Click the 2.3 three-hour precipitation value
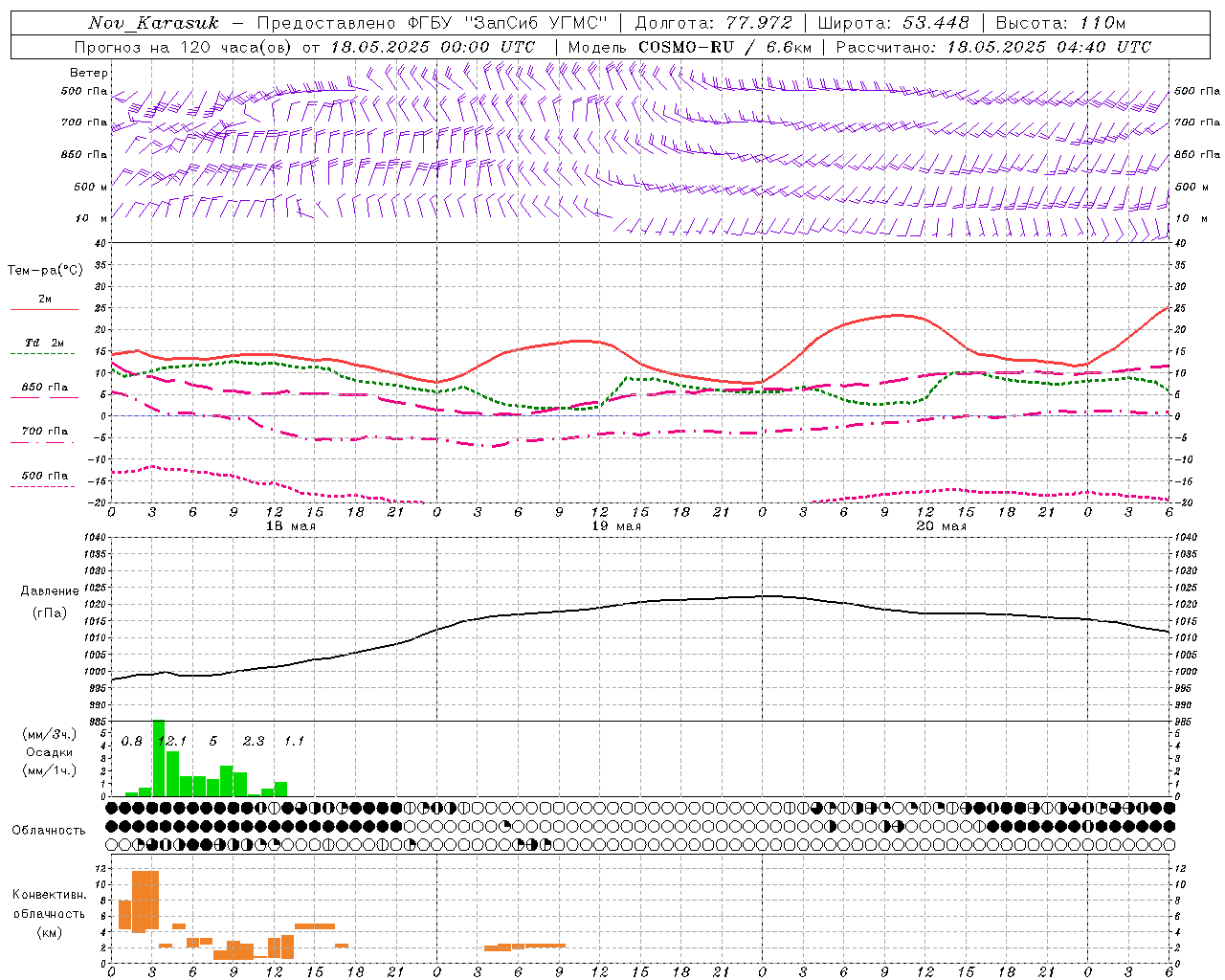Viewport: 1225px width, 980px height. [x=254, y=742]
